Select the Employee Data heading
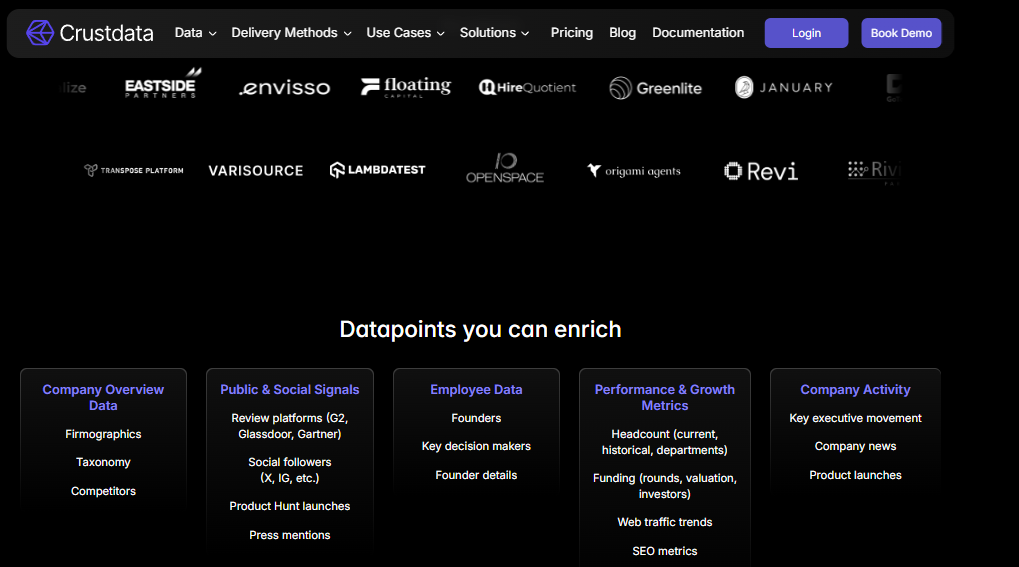 (476, 389)
